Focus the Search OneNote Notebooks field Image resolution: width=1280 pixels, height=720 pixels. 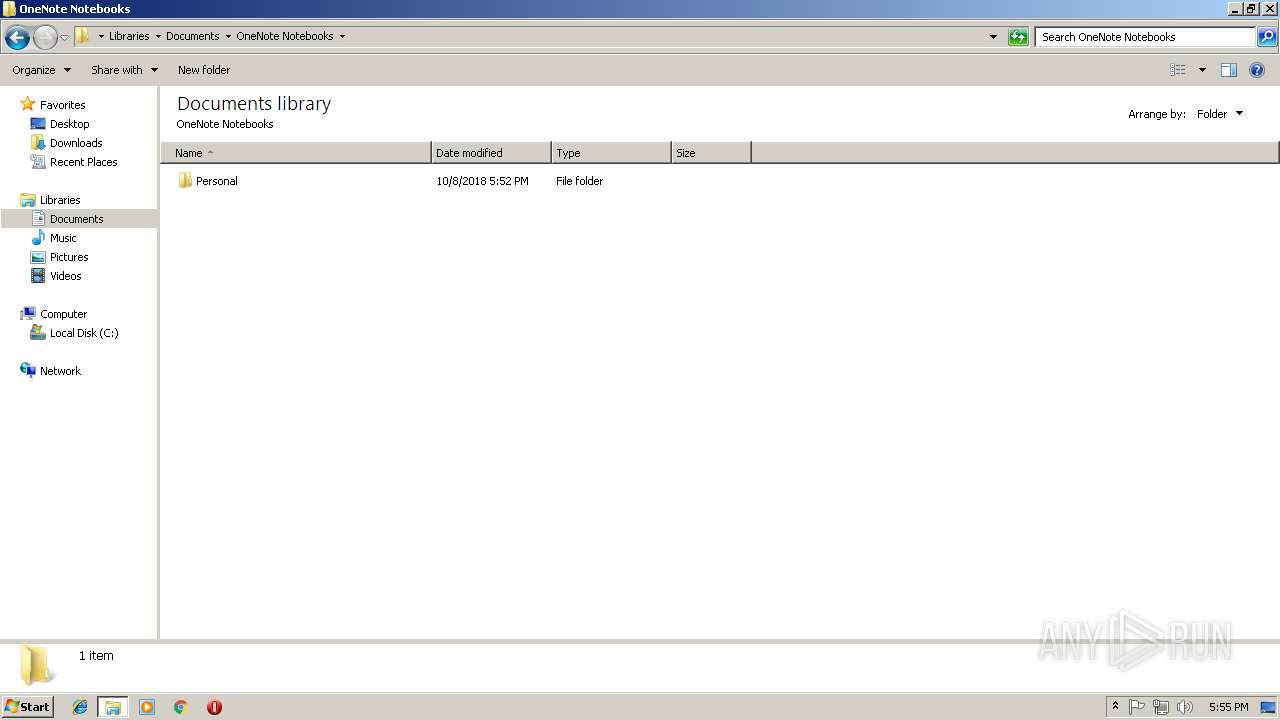[x=1145, y=37]
